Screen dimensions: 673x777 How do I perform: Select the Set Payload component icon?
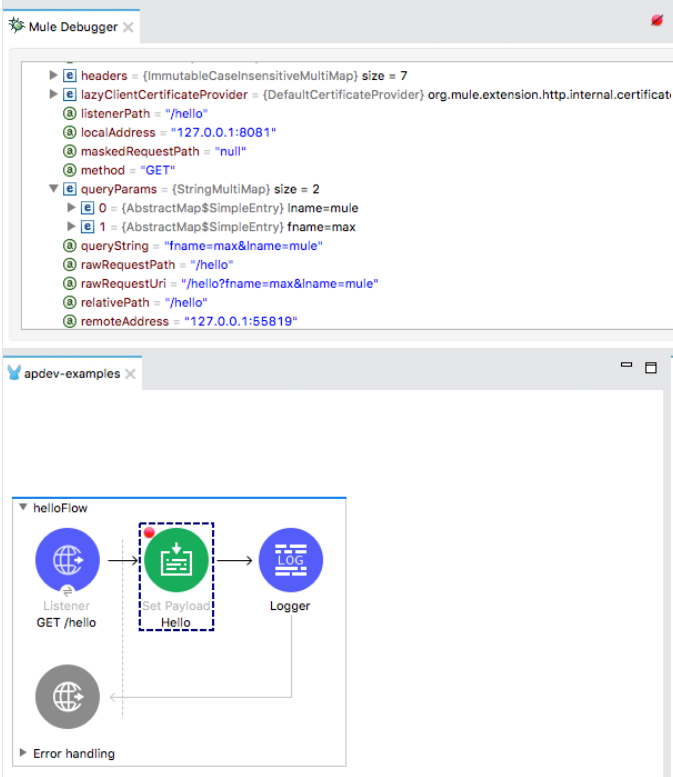point(176,560)
